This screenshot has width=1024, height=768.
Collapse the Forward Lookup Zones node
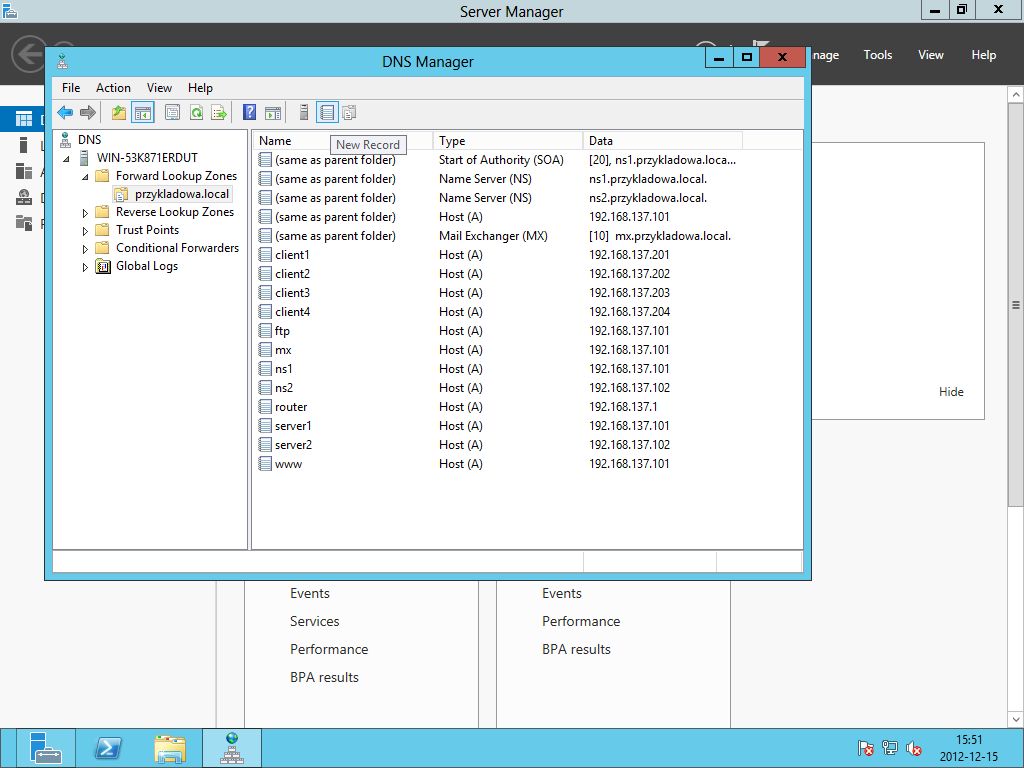(85, 177)
